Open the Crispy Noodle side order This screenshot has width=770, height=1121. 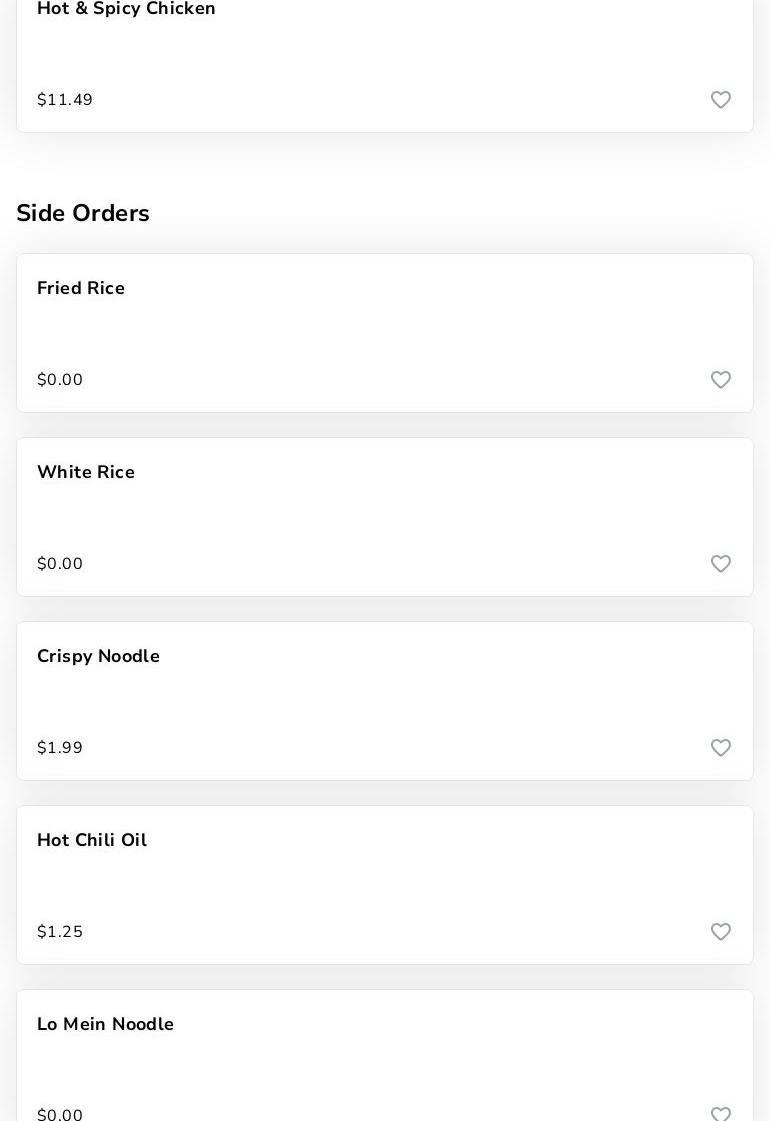[98, 657]
